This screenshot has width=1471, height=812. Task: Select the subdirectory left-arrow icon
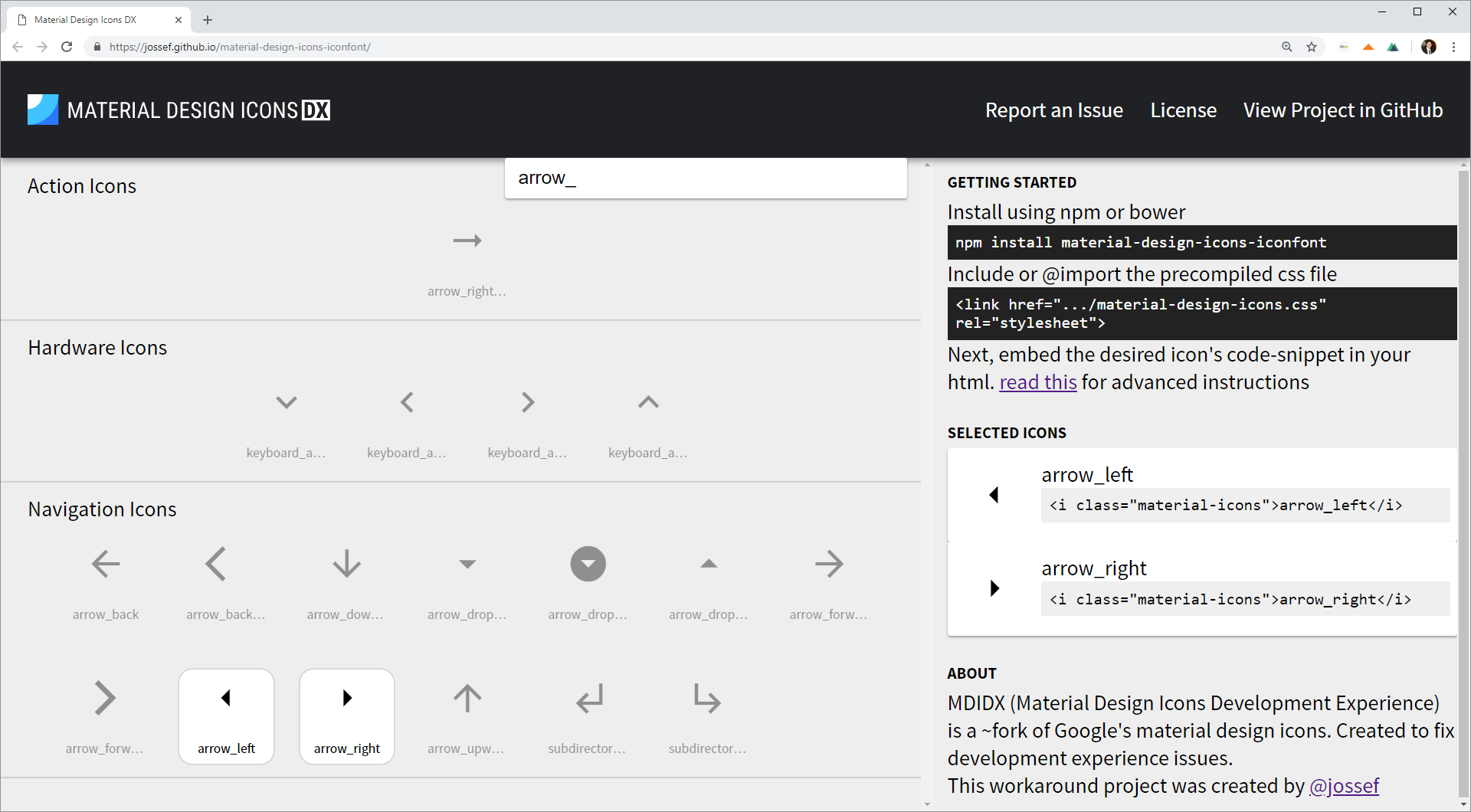pyautogui.click(x=589, y=699)
